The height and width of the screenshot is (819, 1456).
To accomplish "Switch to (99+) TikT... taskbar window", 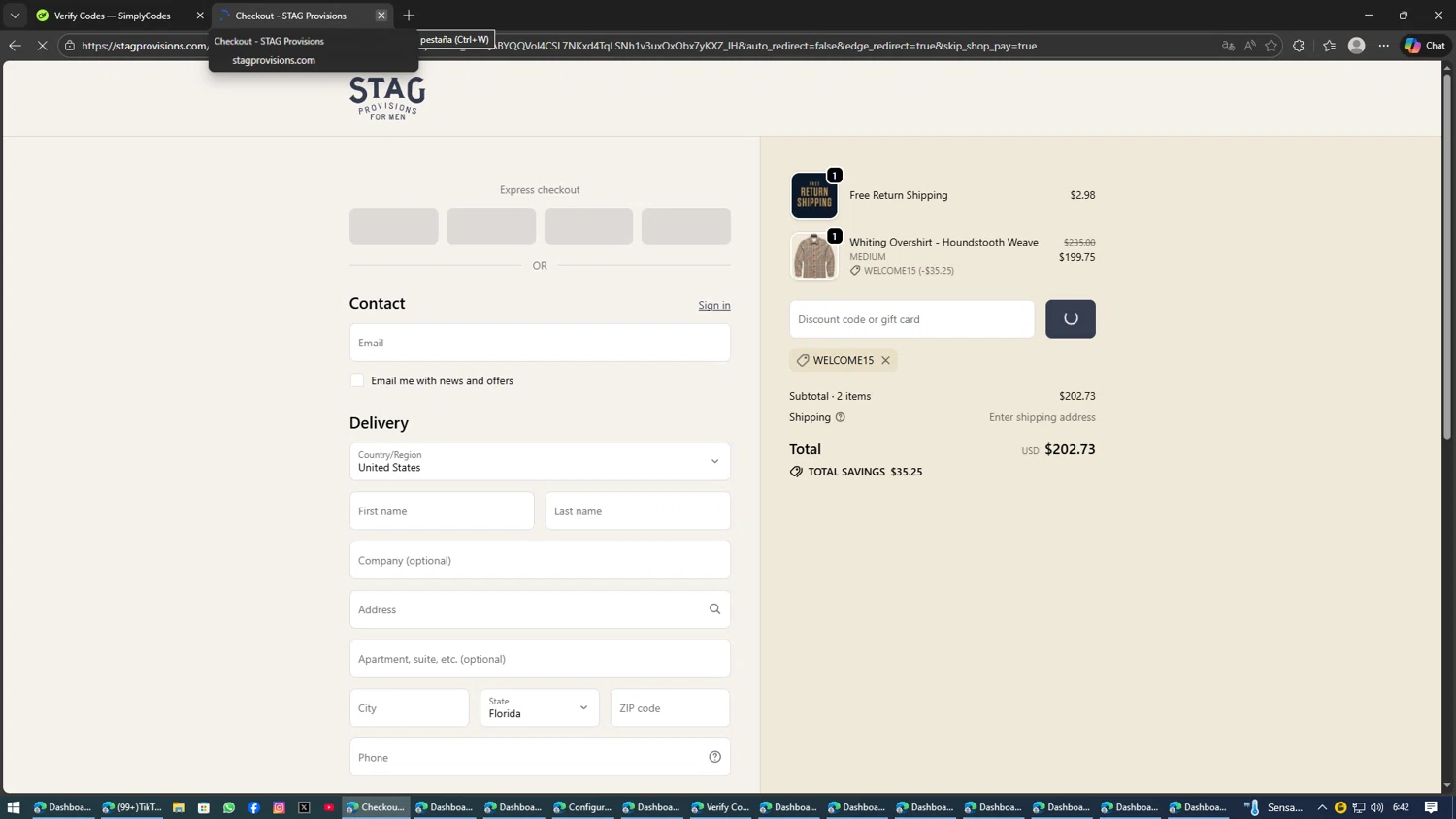I will point(132,807).
